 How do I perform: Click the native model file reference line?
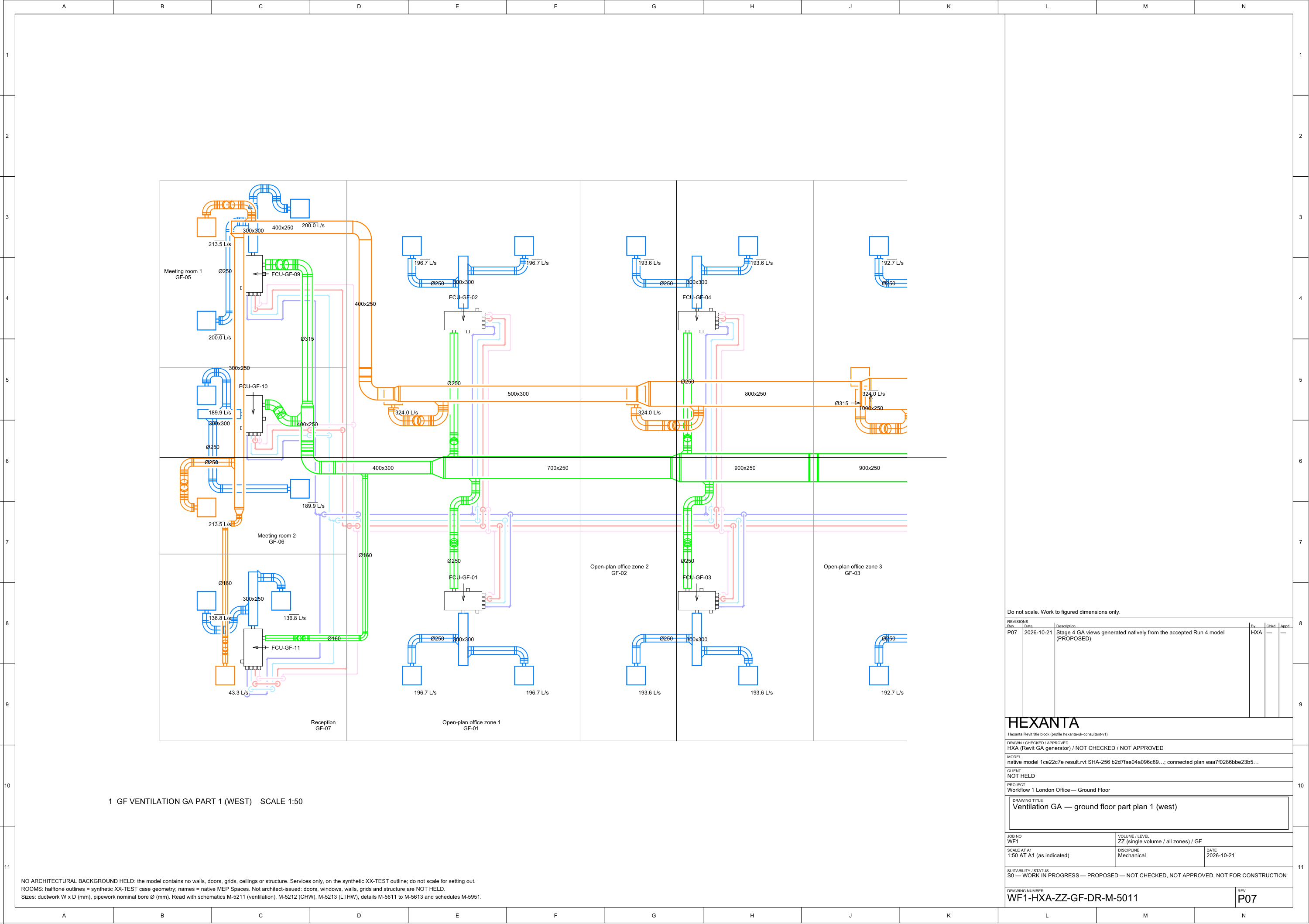click(1132, 762)
